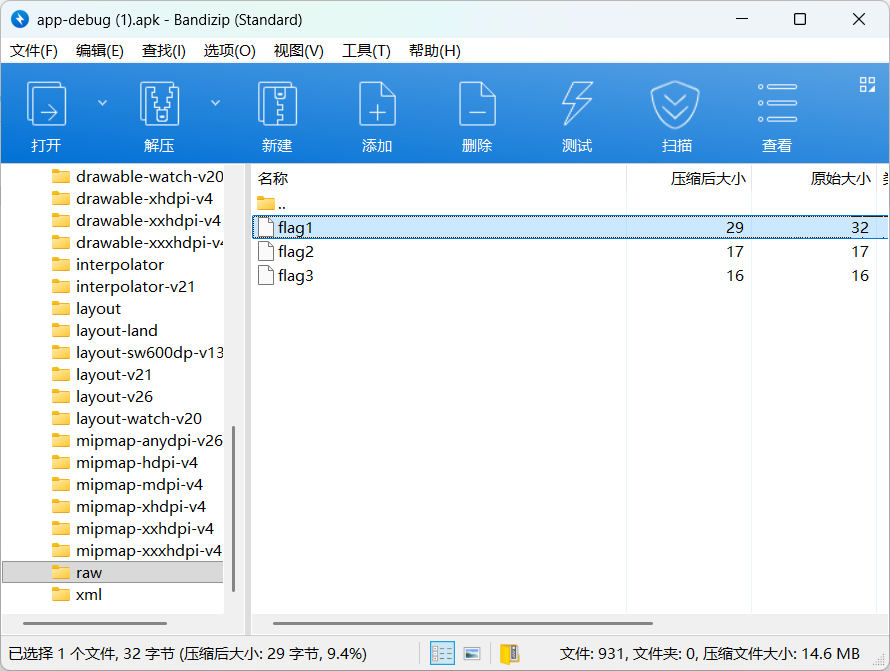Select the xml folder in tree
Viewport: 890px width, 671px height.
coord(77,594)
